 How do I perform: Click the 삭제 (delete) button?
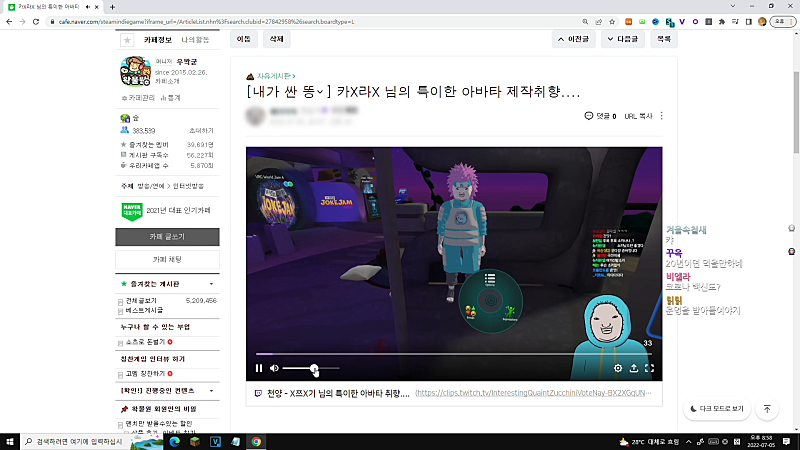(x=277, y=39)
